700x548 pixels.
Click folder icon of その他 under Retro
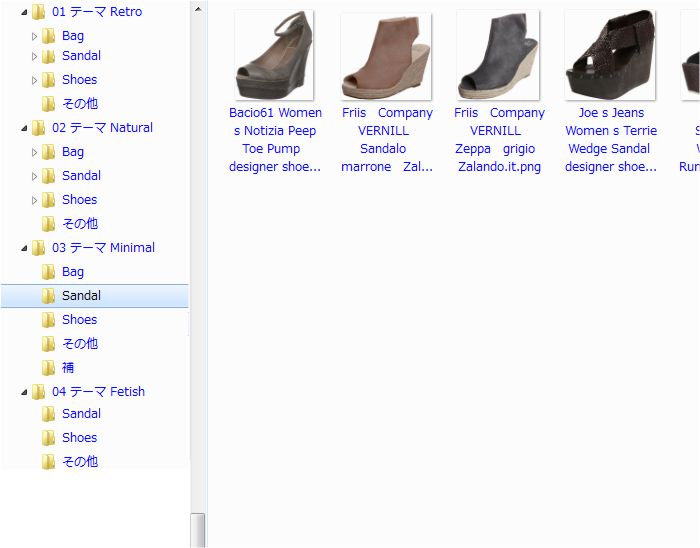point(48,104)
